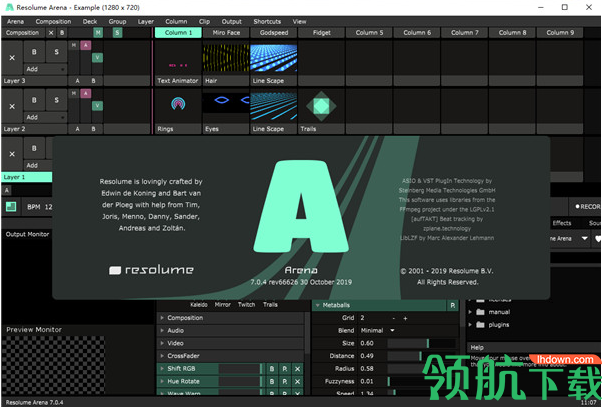Trigger Column 1 header
602x407 pixels.
(178, 33)
